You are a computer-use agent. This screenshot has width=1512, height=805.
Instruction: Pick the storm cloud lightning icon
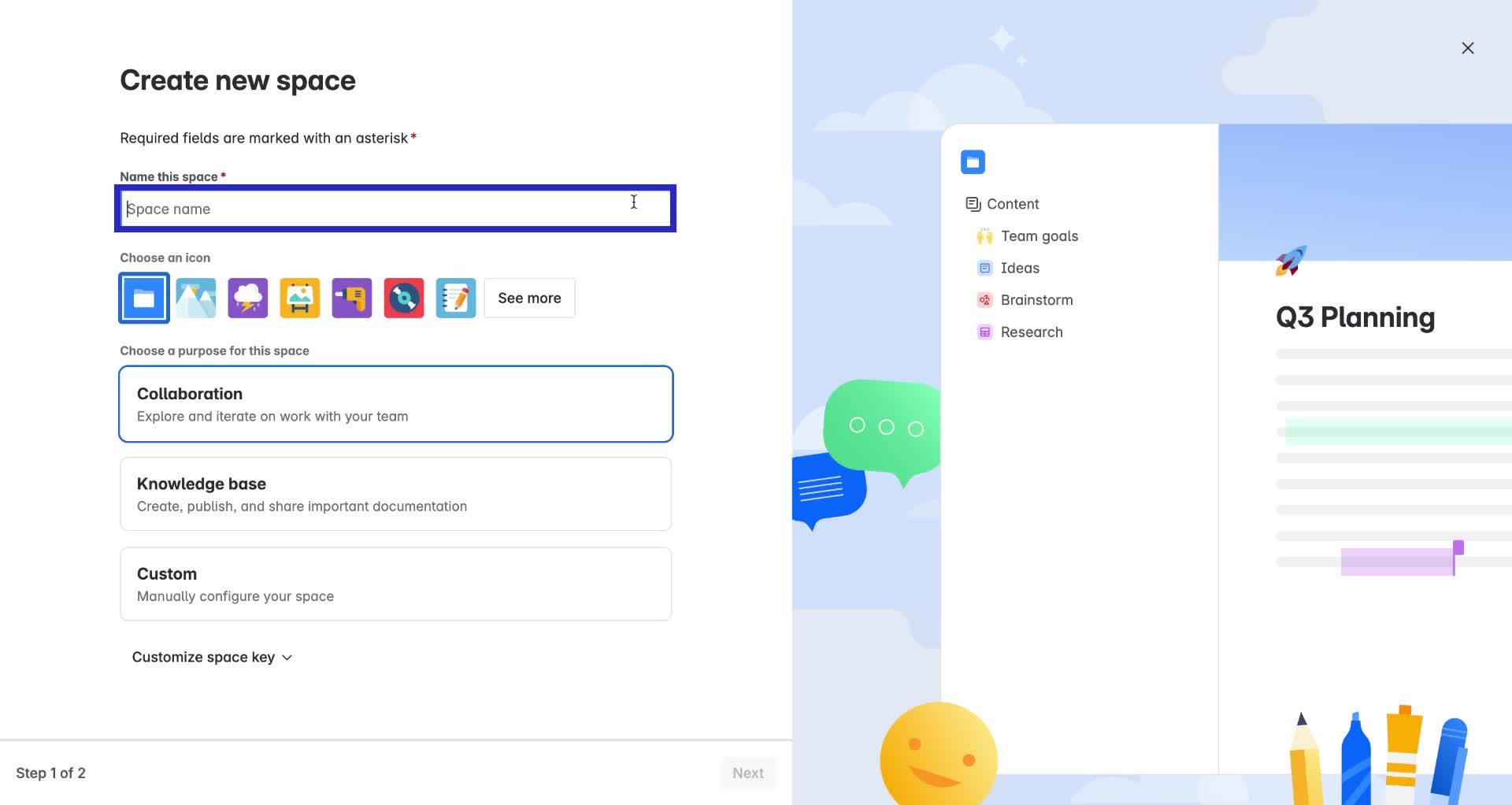point(247,298)
